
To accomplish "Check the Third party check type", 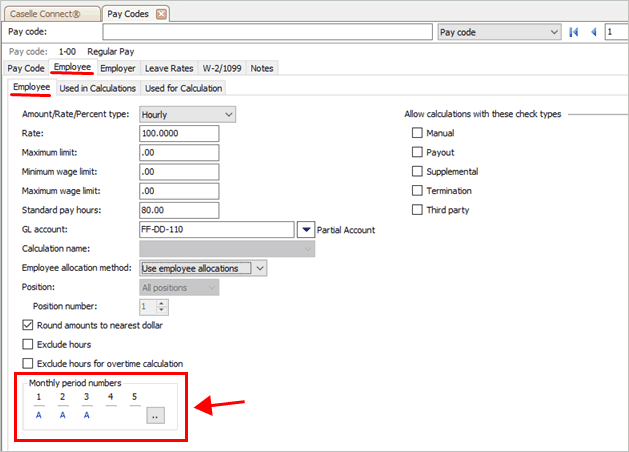I will (418, 209).
